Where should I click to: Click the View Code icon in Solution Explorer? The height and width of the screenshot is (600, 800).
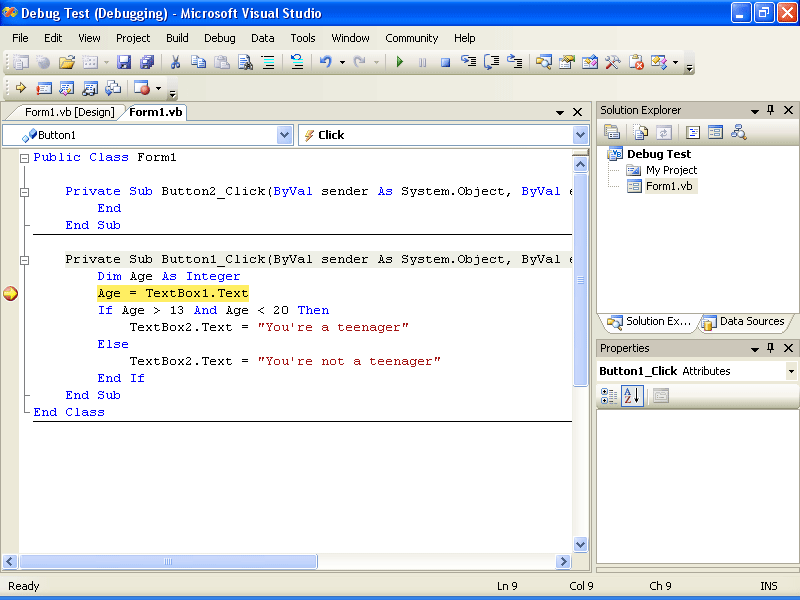(x=692, y=132)
